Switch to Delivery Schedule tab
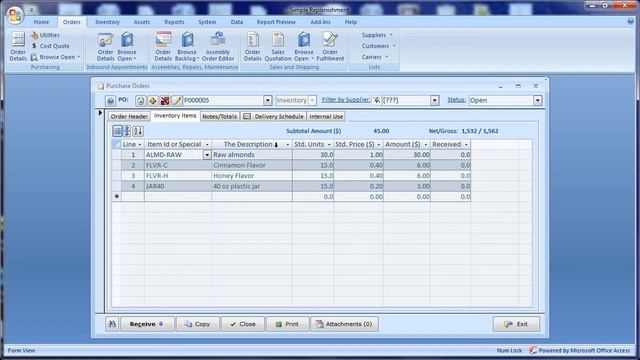Viewport: 640px width, 360px height. [273, 116]
